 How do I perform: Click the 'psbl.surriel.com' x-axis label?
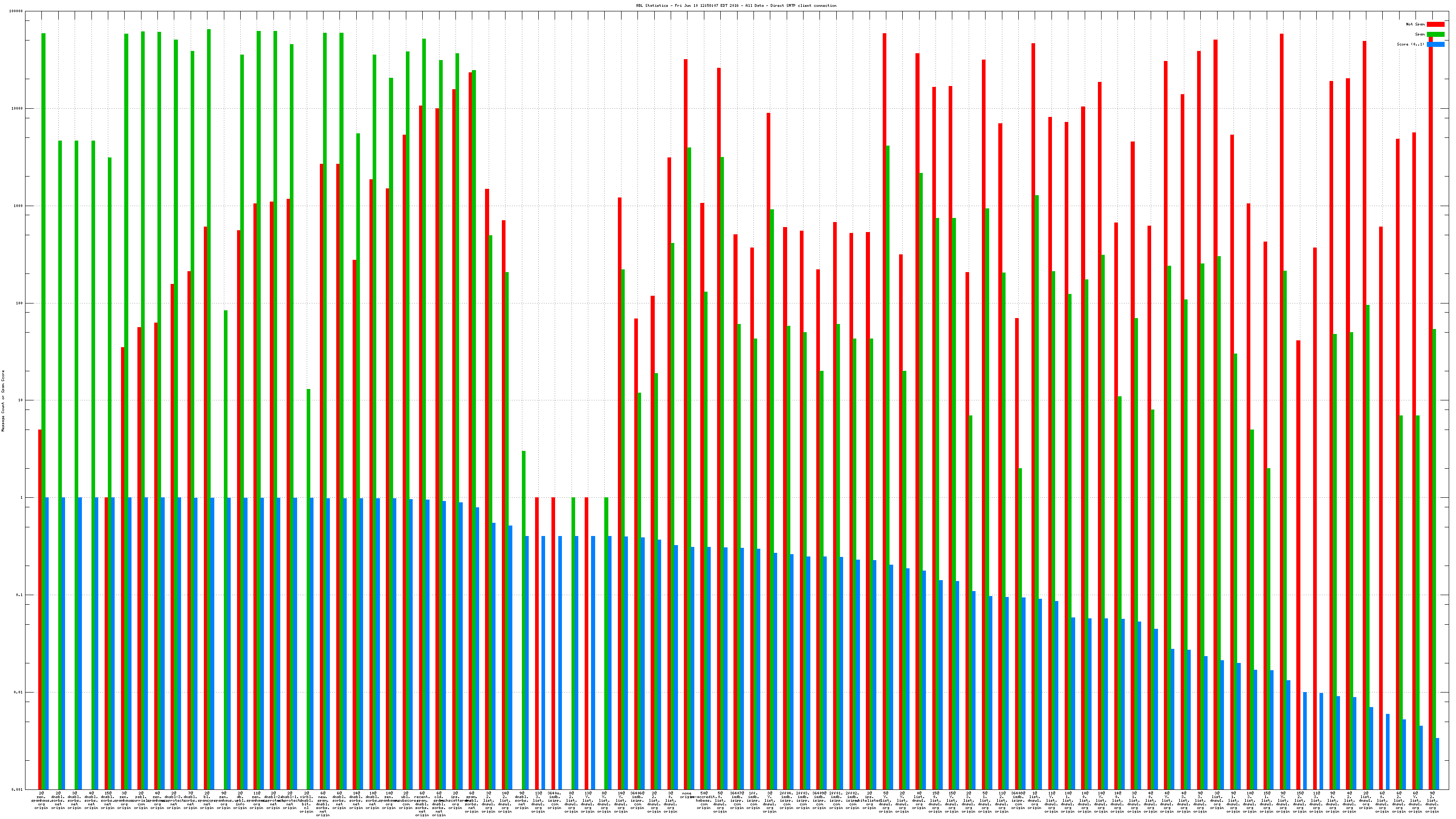coord(141,800)
